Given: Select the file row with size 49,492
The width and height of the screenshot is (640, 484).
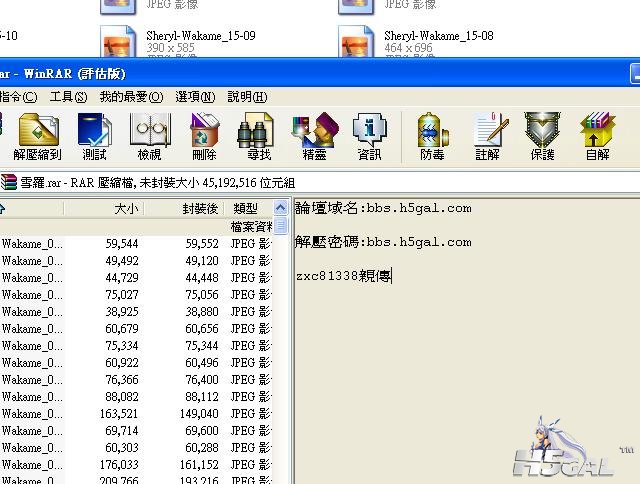Looking at the screenshot, I should (x=136, y=261).
